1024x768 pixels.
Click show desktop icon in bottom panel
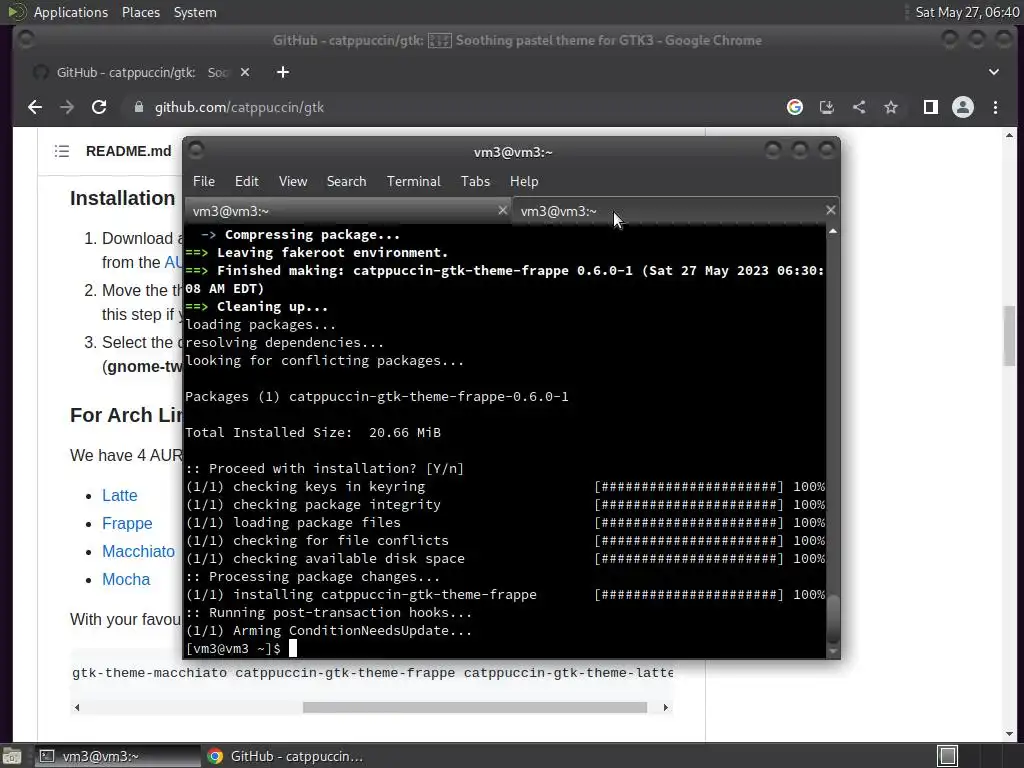point(12,756)
